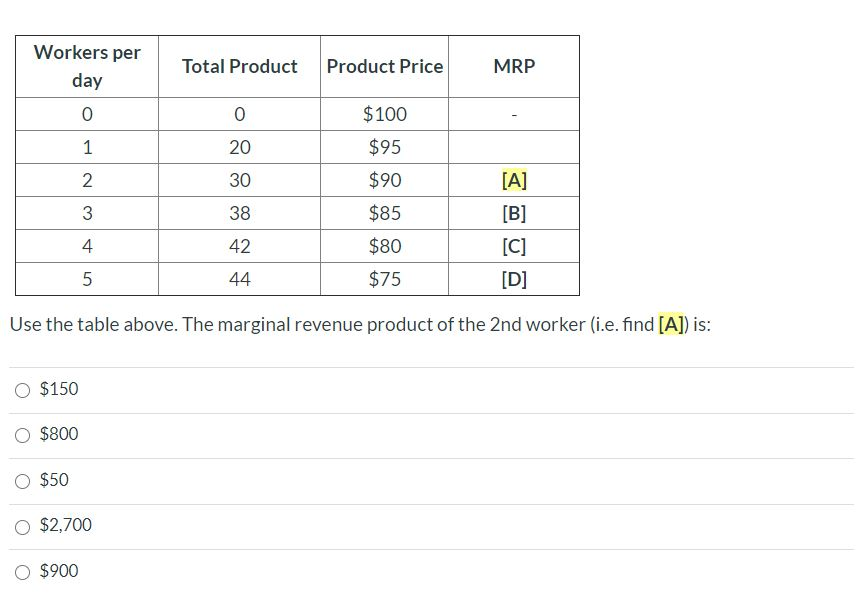Image resolution: width=866 pixels, height=599 pixels.
Task: Click the Total Product value 38
Action: (238, 212)
